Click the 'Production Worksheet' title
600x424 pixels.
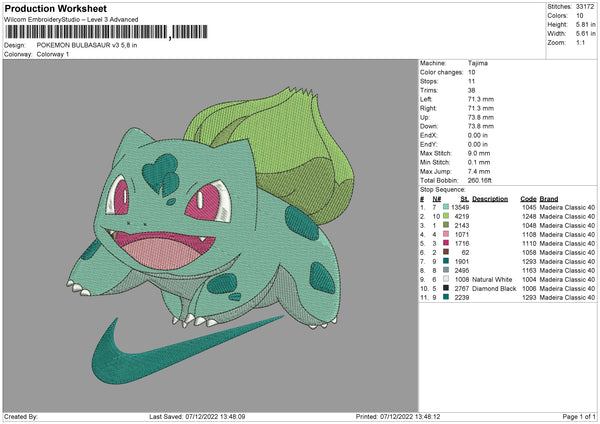coord(55,8)
